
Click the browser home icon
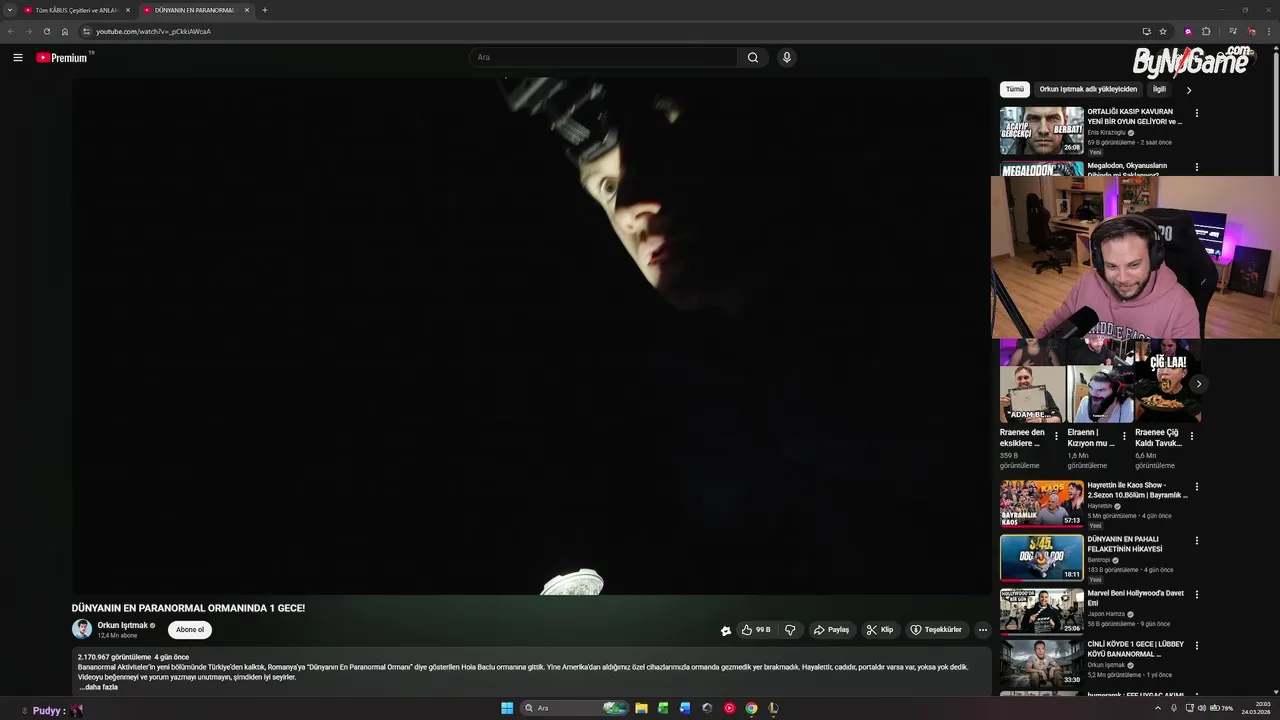click(x=65, y=31)
